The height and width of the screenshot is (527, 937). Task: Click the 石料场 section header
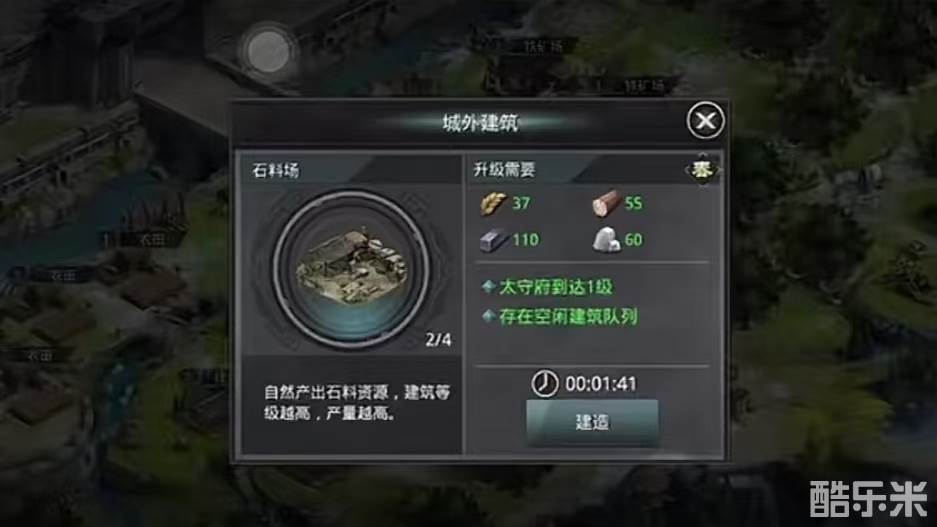click(275, 171)
